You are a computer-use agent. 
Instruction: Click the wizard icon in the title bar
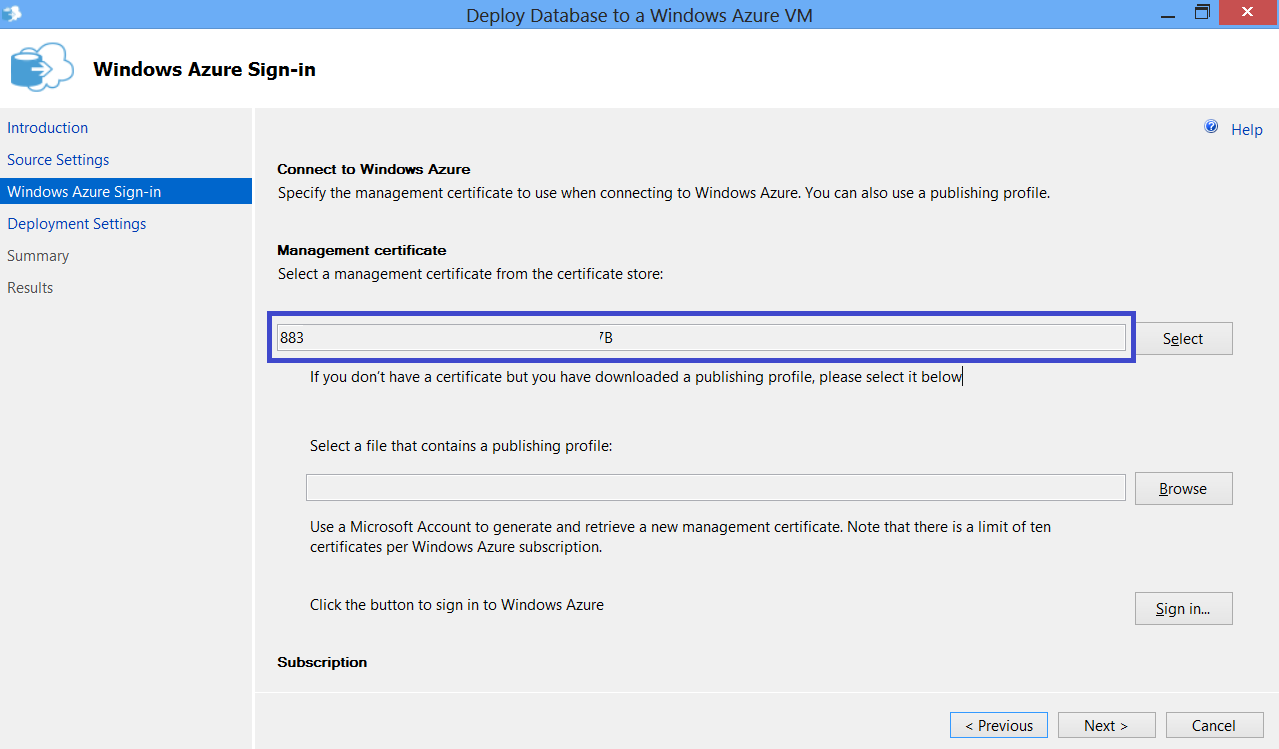pyautogui.click(x=11, y=14)
